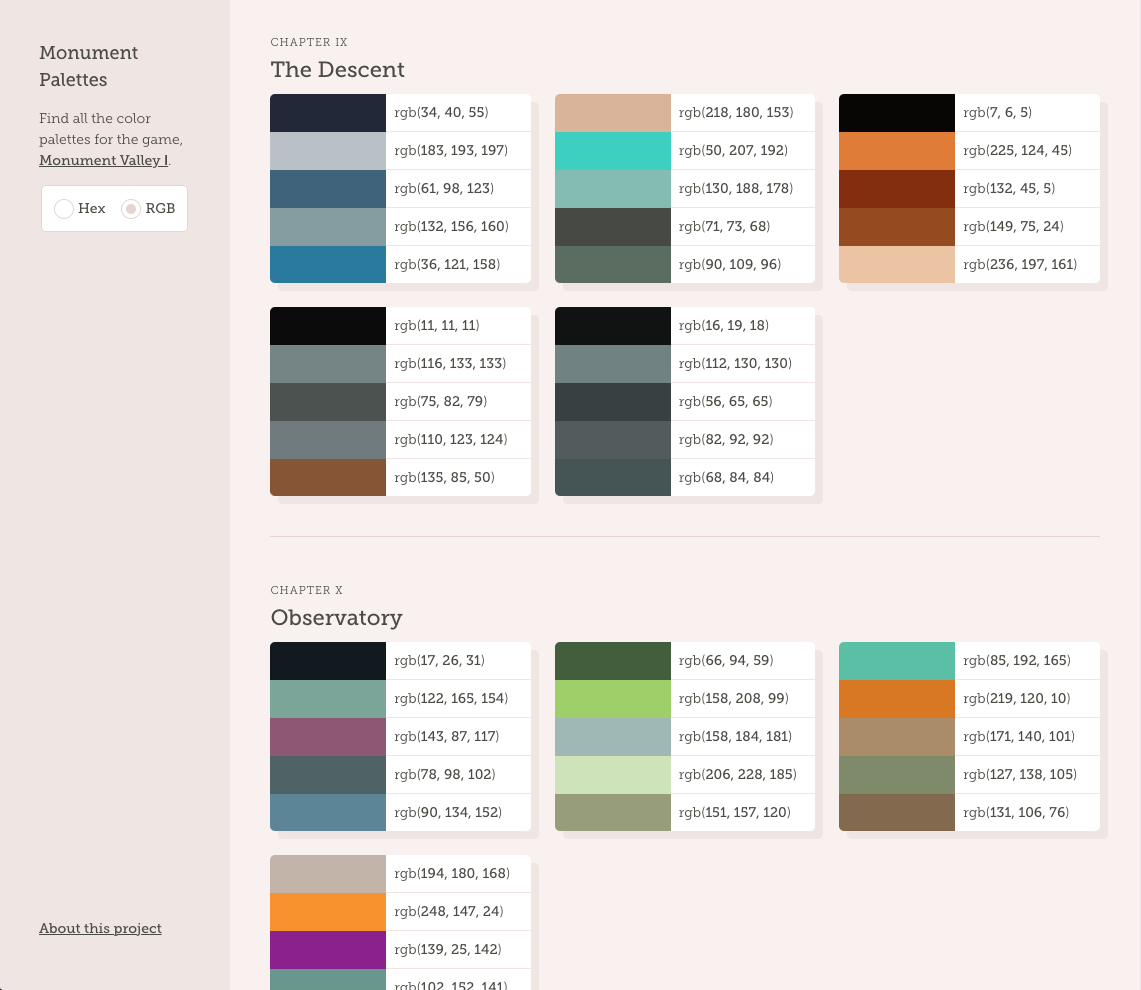Open the About this project link
Image resolution: width=1141 pixels, height=990 pixels.
pos(100,928)
